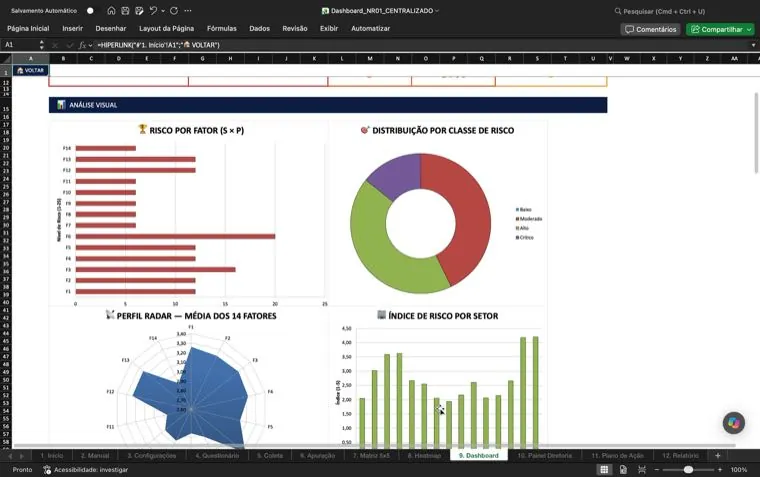Open the Revisão ribbon tab

coord(295,29)
